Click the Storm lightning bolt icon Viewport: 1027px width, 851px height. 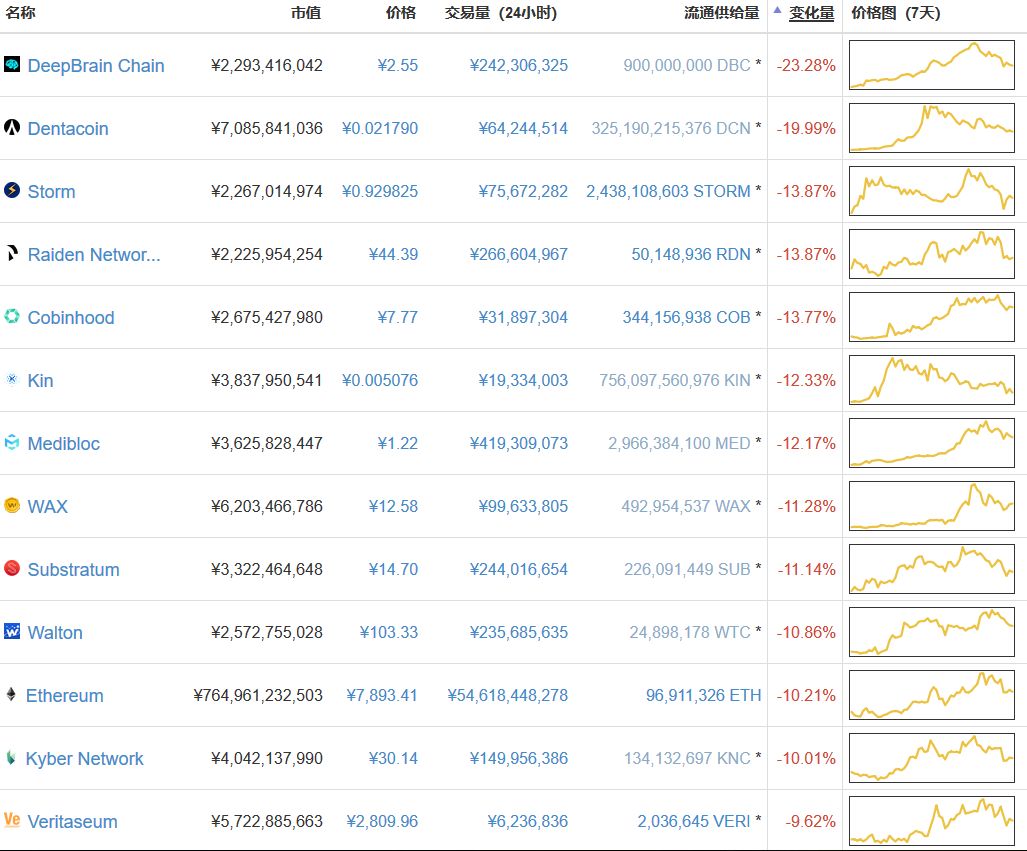(12, 190)
